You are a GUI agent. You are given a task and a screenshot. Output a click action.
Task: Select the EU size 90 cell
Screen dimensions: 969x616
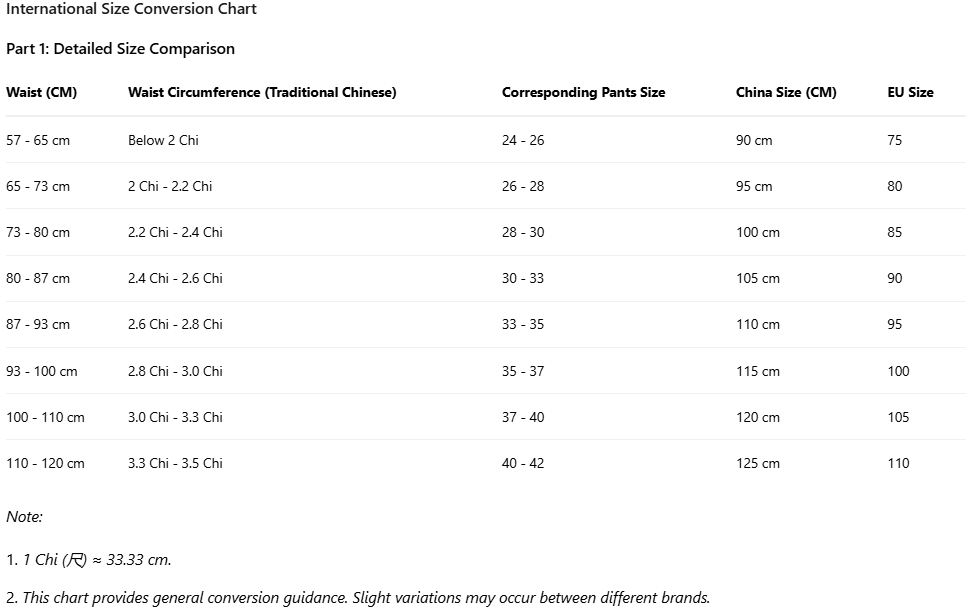[894, 278]
